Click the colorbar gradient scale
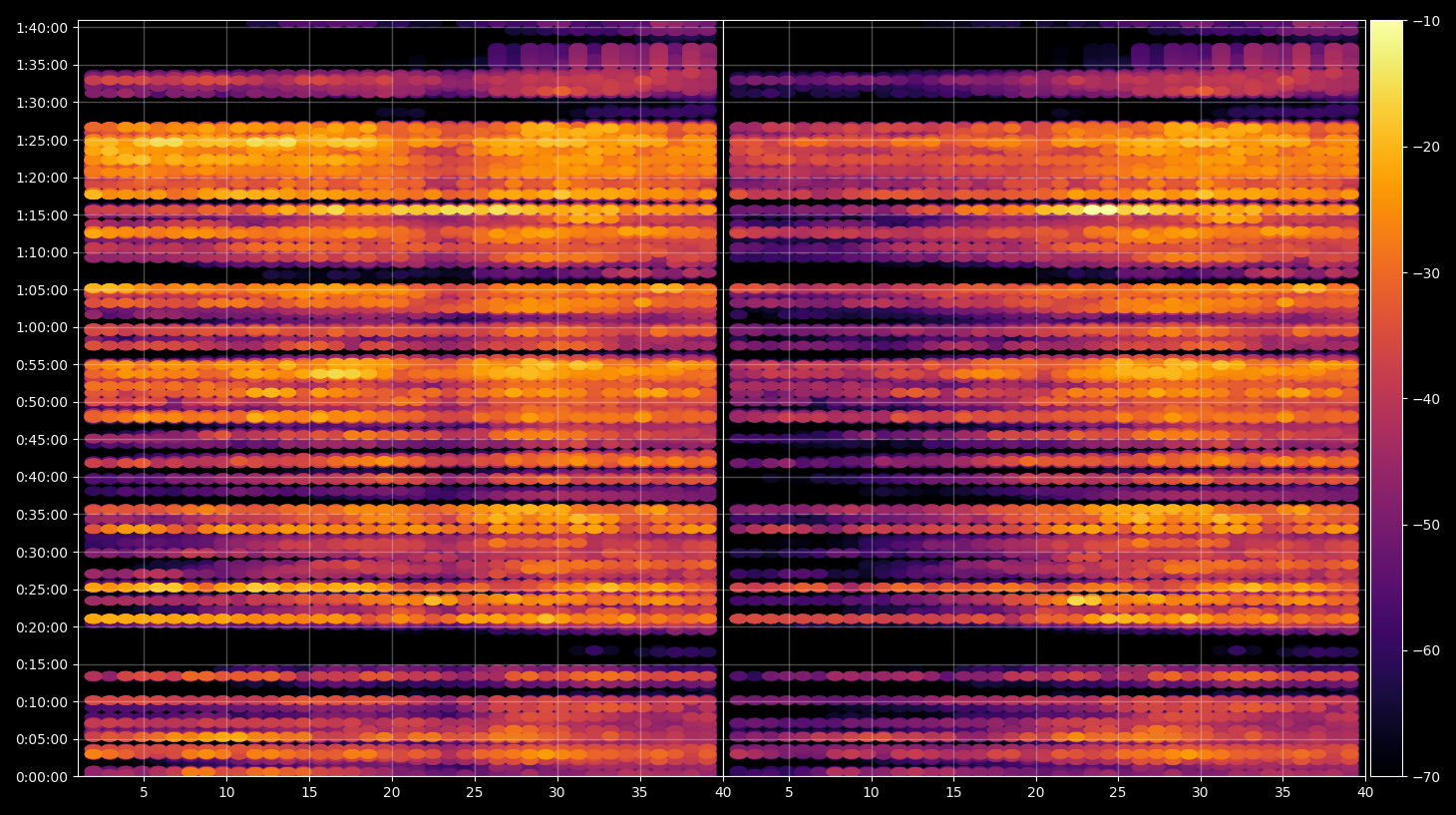 [1386, 398]
